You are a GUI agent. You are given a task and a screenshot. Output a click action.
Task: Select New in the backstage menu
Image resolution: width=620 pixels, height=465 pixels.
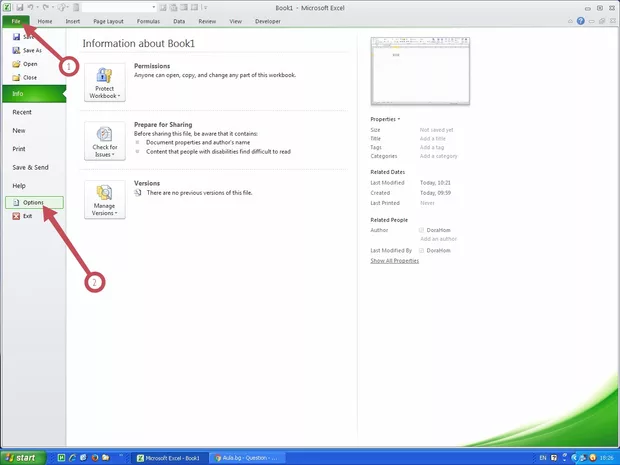19,130
